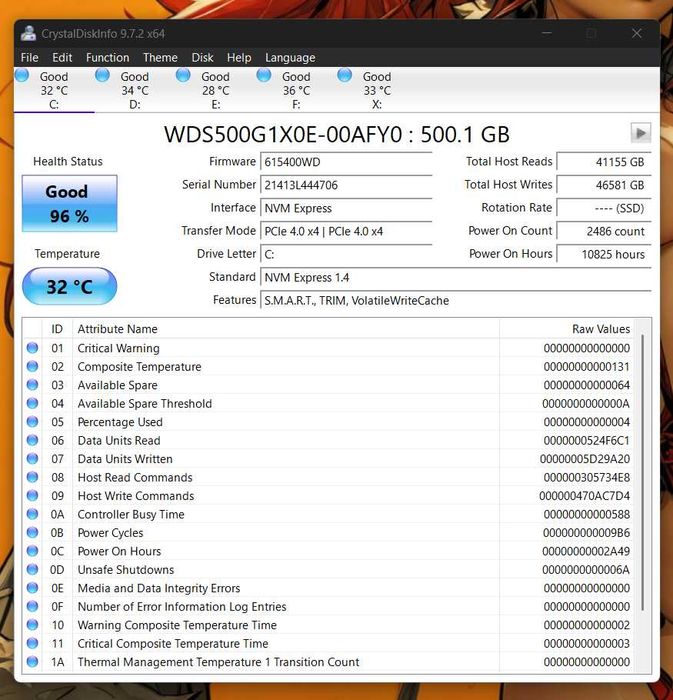Open the File menu
This screenshot has width=673, height=700.
pyautogui.click(x=29, y=58)
